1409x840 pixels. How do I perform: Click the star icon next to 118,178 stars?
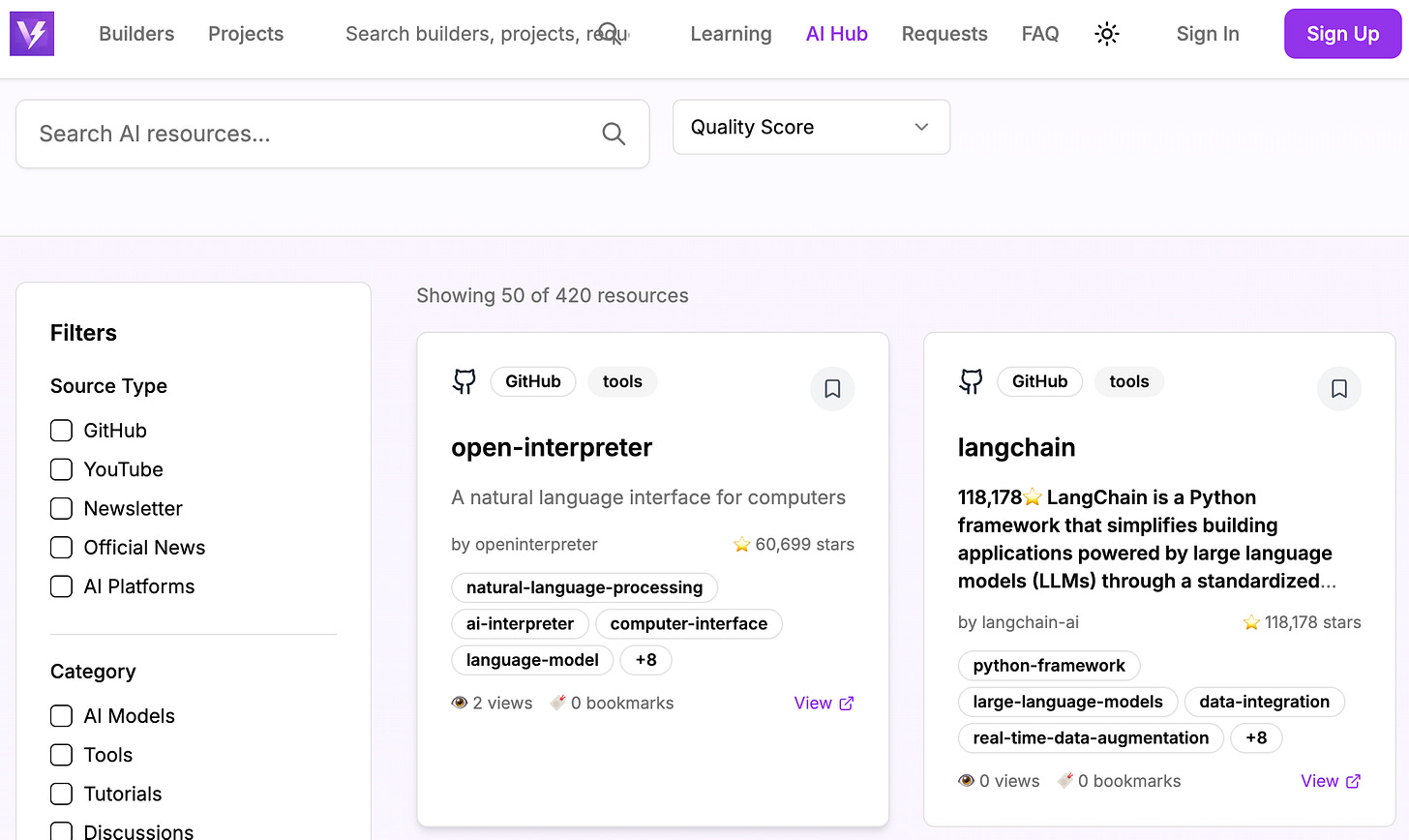click(x=1251, y=622)
